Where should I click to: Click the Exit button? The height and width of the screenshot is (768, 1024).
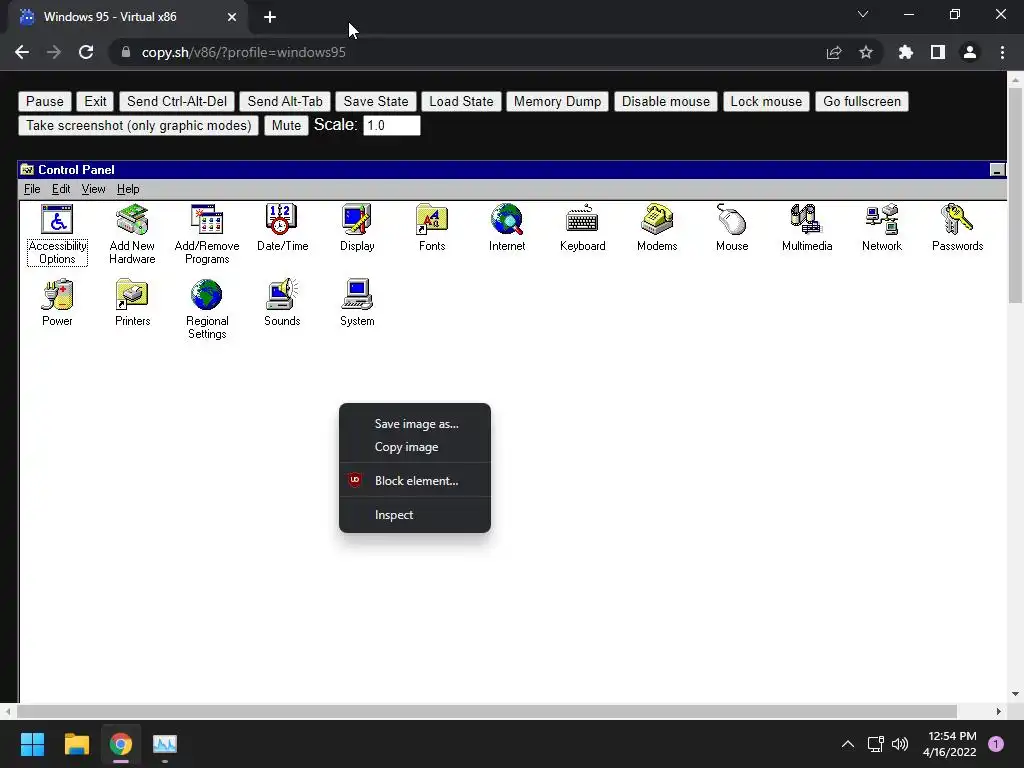click(95, 101)
